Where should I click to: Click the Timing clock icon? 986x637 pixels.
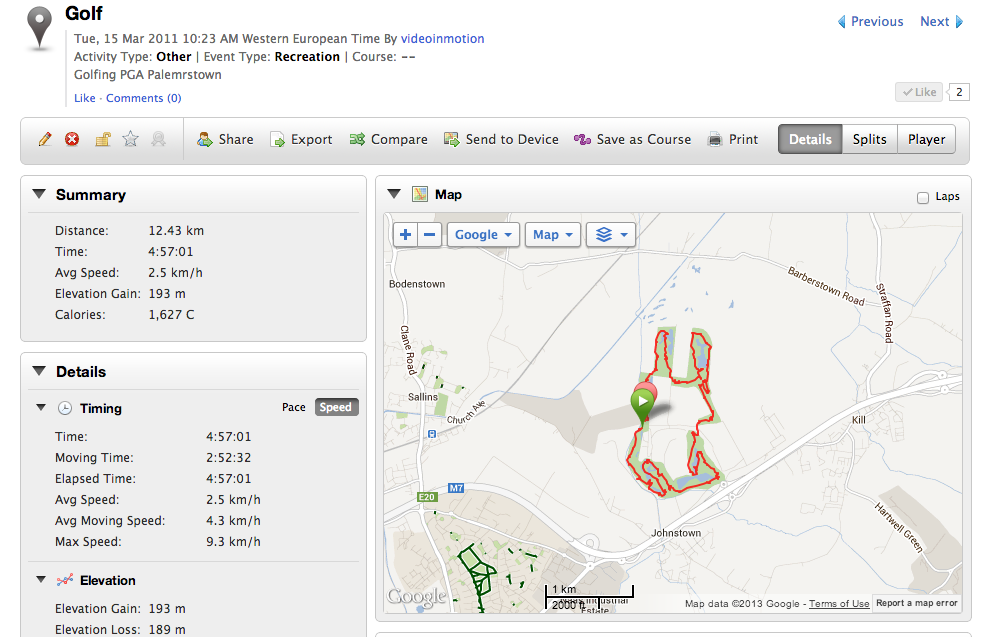(65, 408)
